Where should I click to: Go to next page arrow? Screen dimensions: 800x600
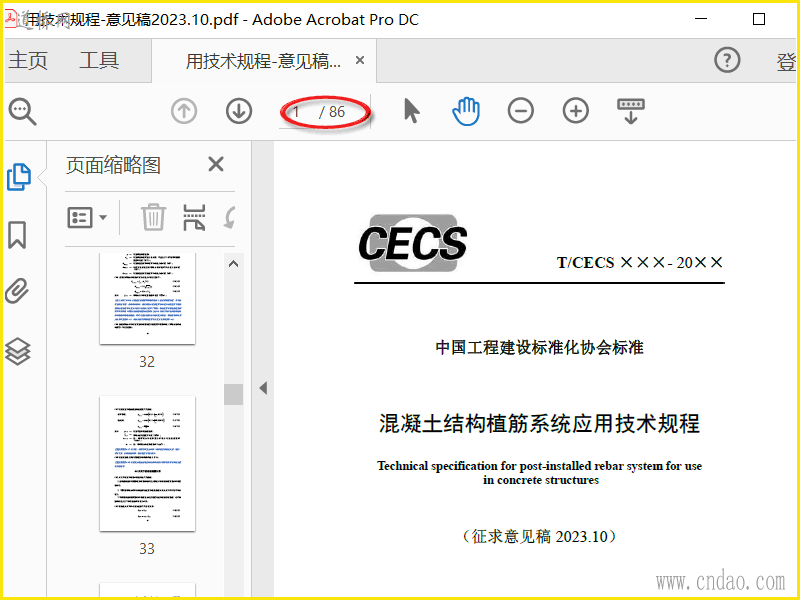pos(239,111)
